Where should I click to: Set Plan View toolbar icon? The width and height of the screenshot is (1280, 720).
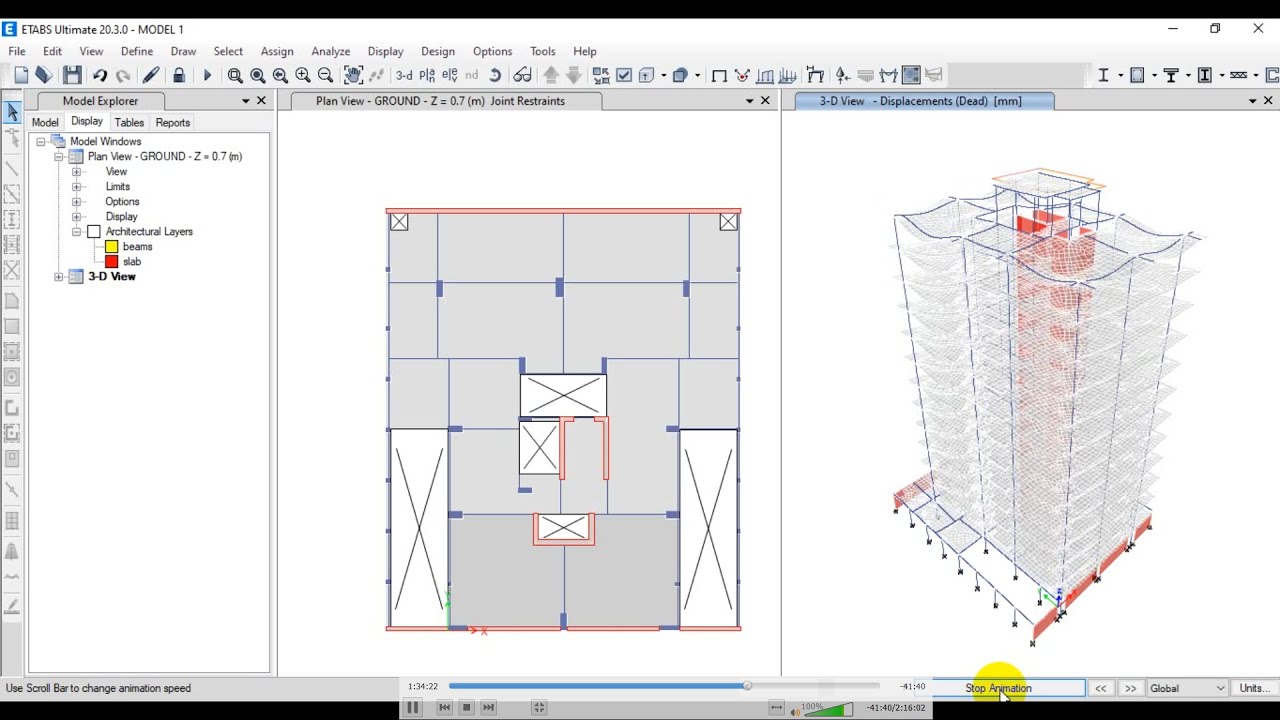[428, 75]
